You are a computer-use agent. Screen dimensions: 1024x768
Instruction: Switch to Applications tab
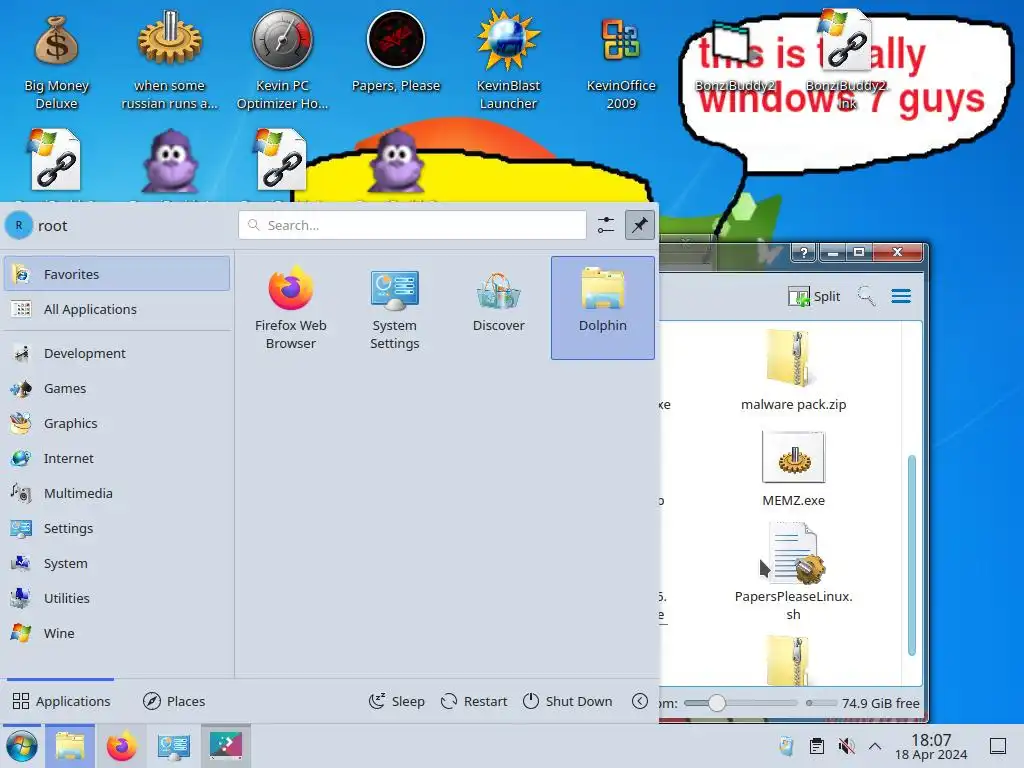coord(61,701)
